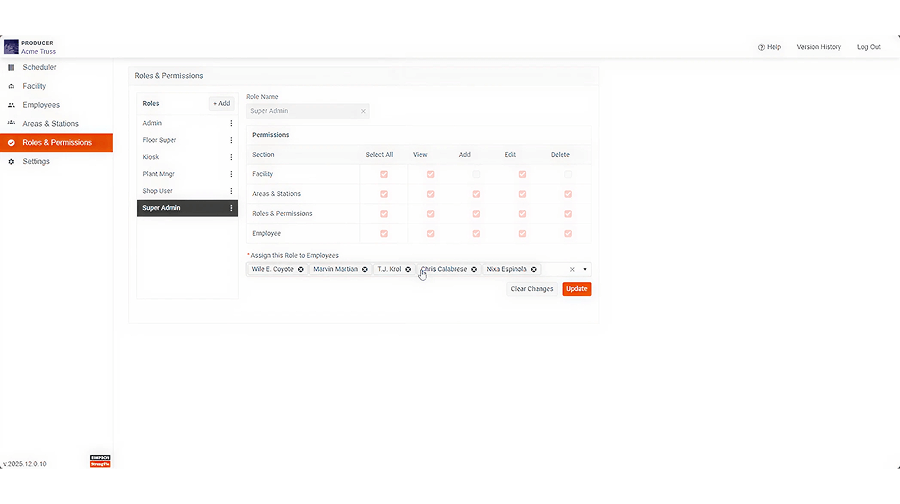Remove Marvin Martian from role
Viewport: 900px width, 504px height.
pyautogui.click(x=364, y=269)
